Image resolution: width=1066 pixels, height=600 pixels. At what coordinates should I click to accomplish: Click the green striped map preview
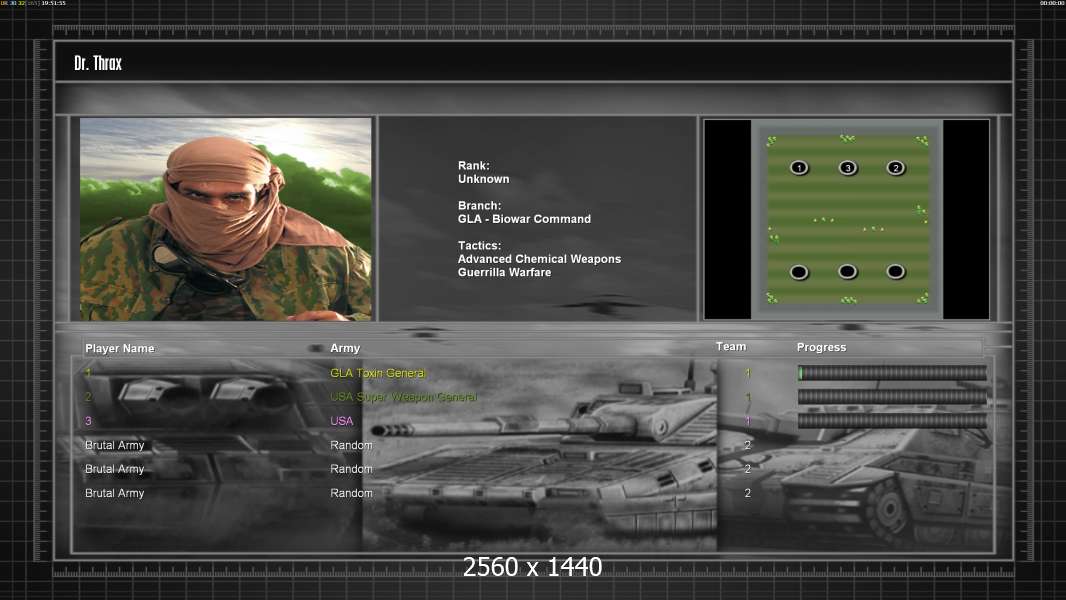pos(847,219)
